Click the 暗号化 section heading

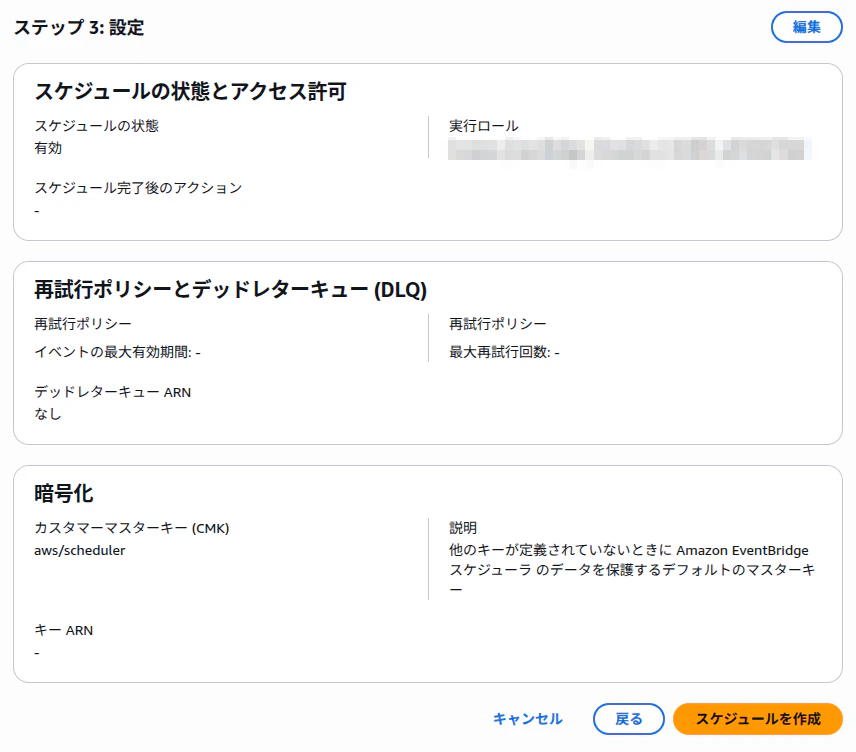tap(63, 494)
